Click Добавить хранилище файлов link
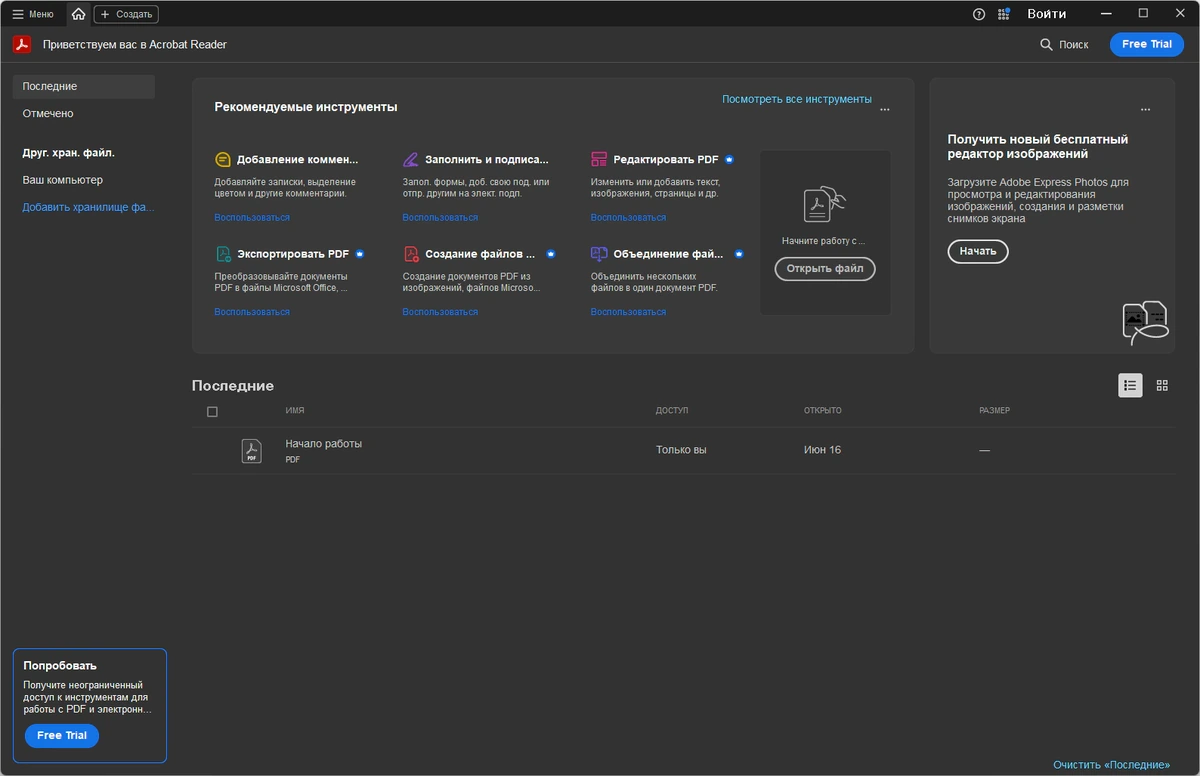 tap(89, 207)
